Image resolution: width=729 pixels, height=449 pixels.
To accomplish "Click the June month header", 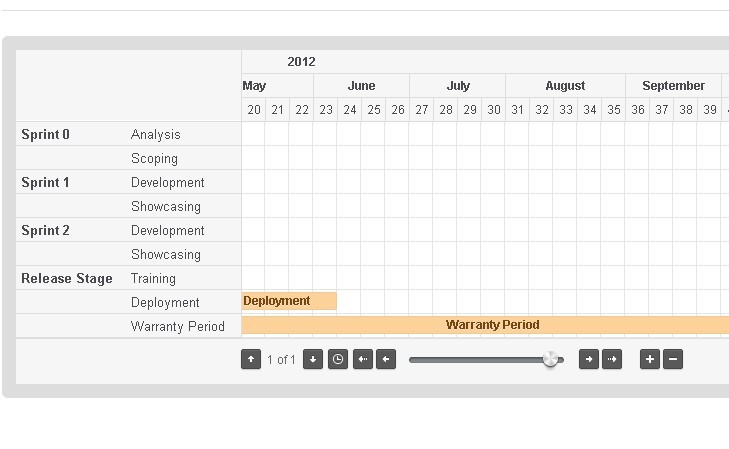I will pos(361,86).
